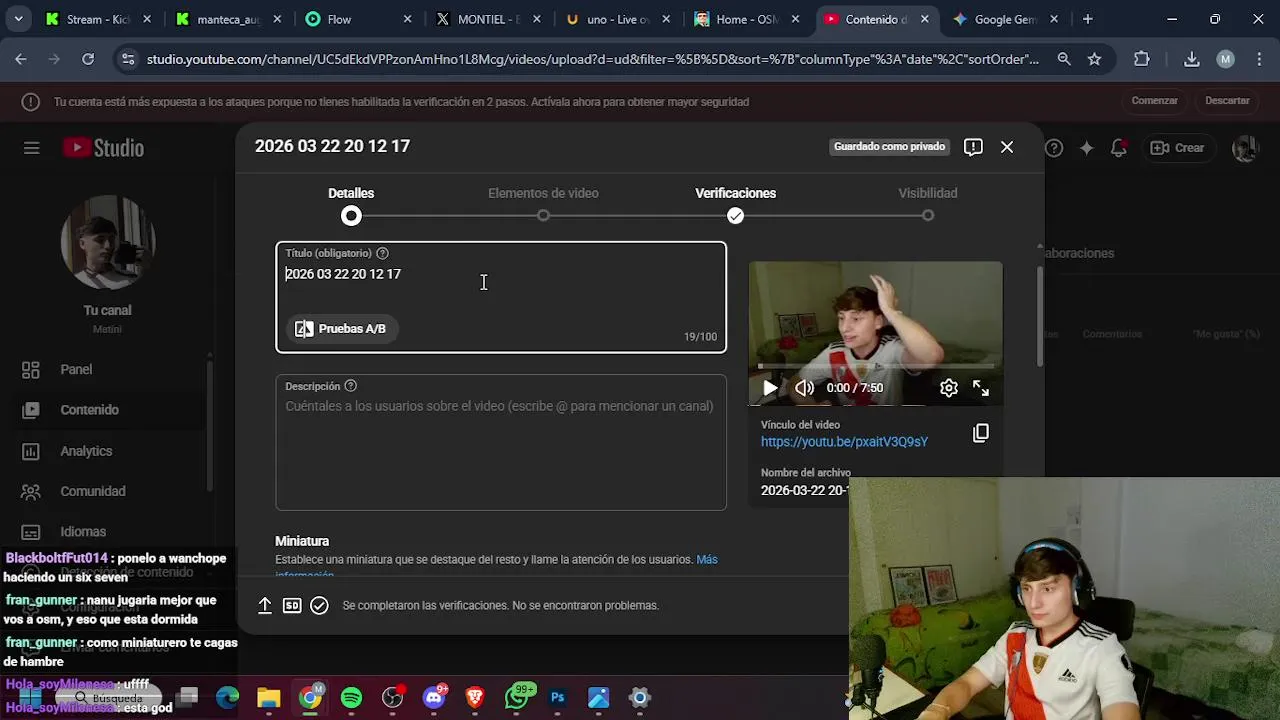Screen dimensions: 1280x720
Task: Go to the Detalles step
Action: coord(351,204)
